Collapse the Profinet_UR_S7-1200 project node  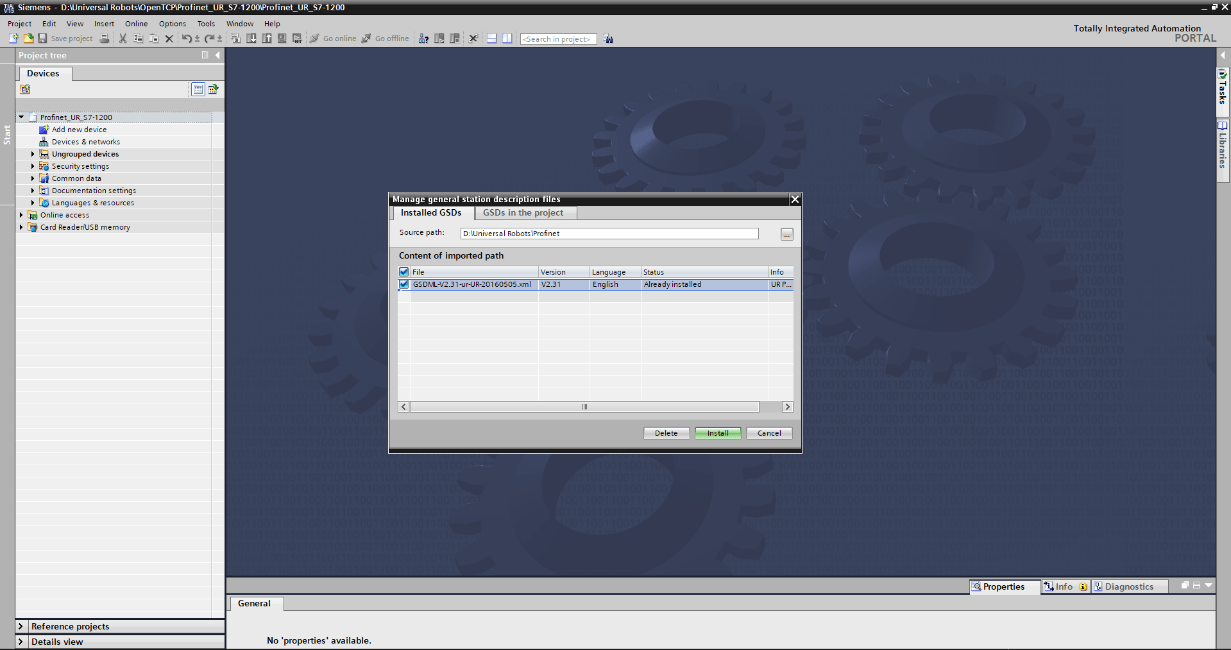21,117
